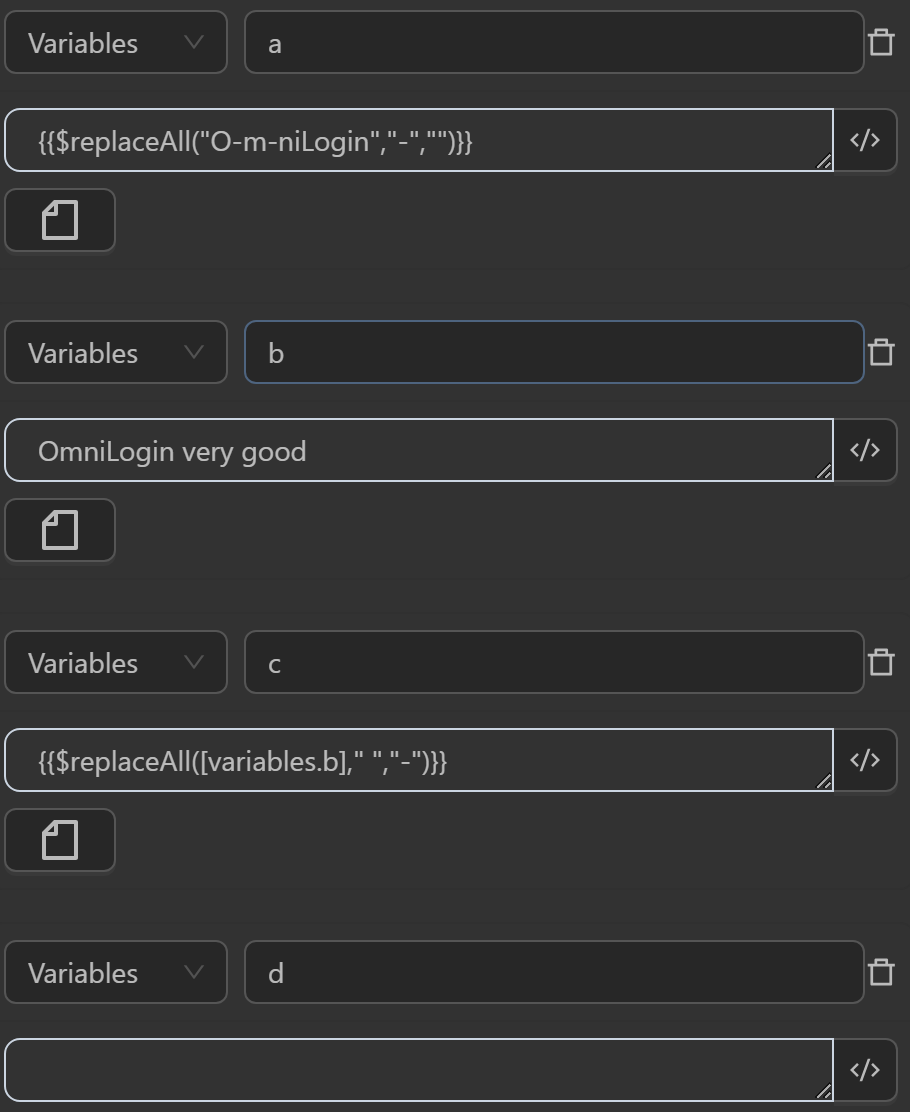Expand Variables dropdown for row b

pyautogui.click(x=116, y=352)
